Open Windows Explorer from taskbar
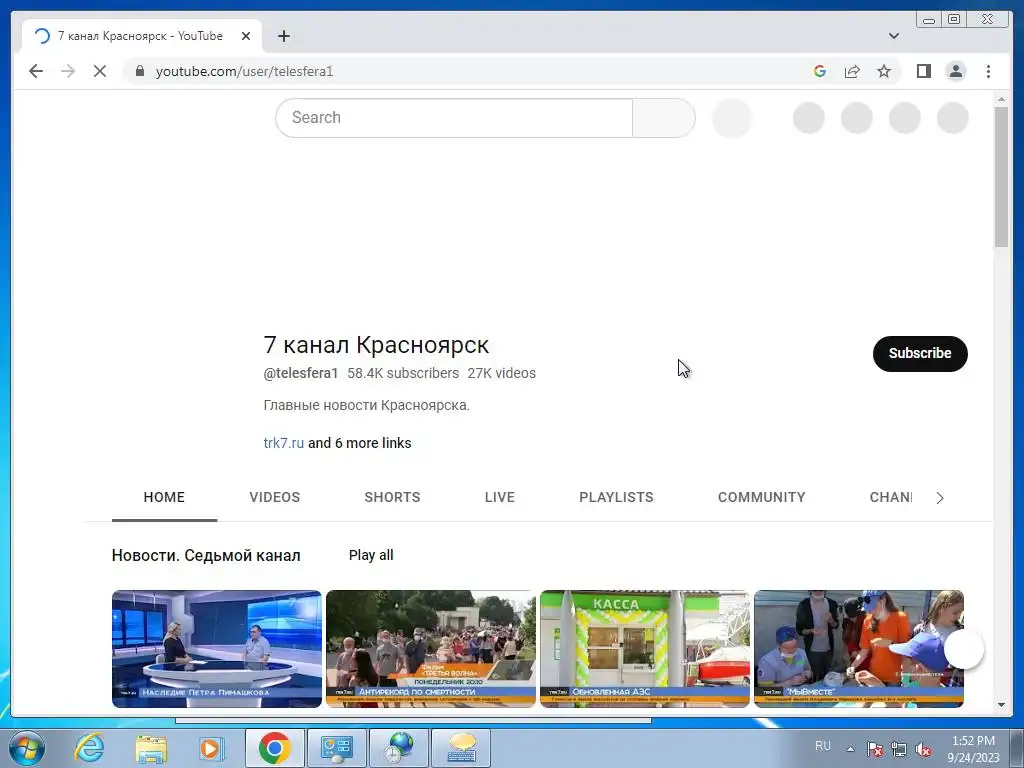 [x=151, y=748]
